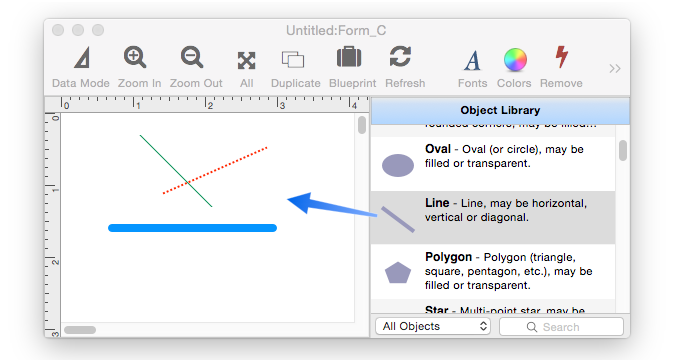Select the All toolbar icon
Image resolution: width=674 pixels, height=362 pixels.
point(247,61)
